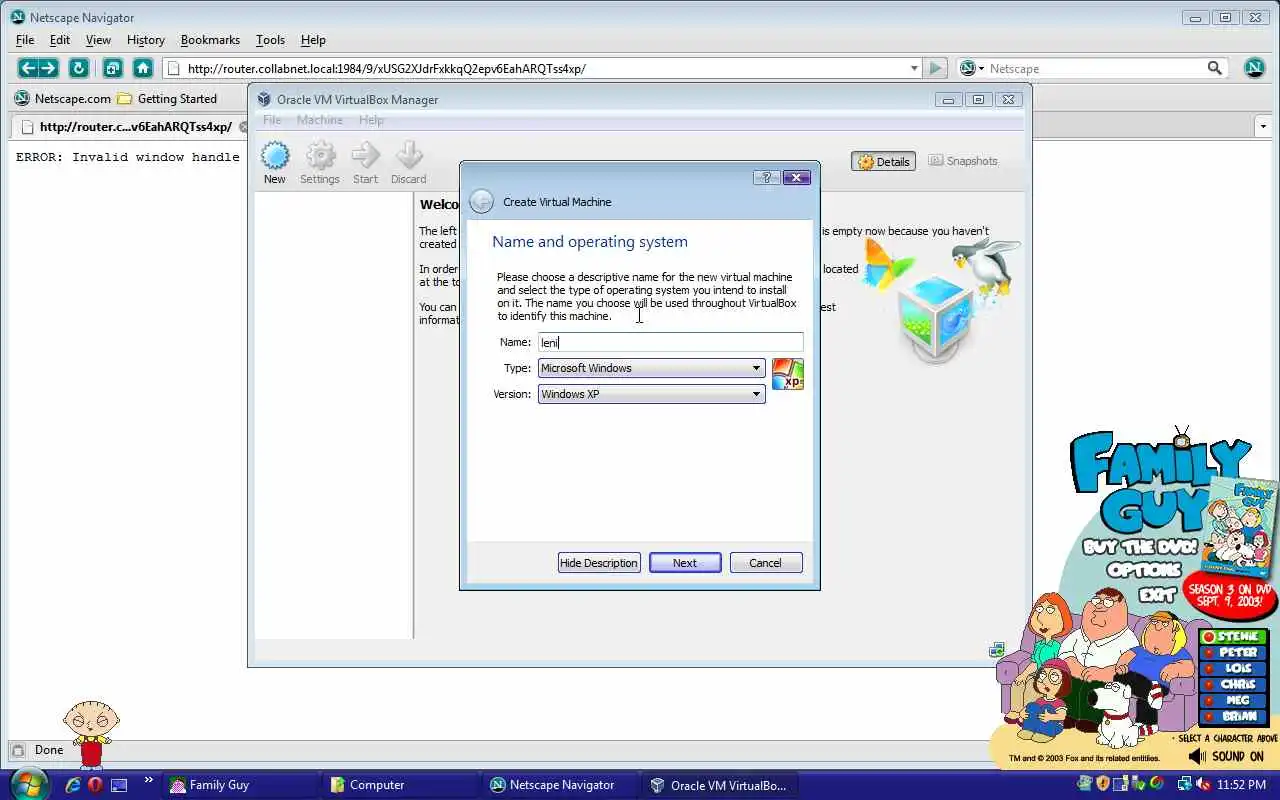This screenshot has height=800, width=1280.
Task: Click the security shield tray icon
Action: [1103, 784]
